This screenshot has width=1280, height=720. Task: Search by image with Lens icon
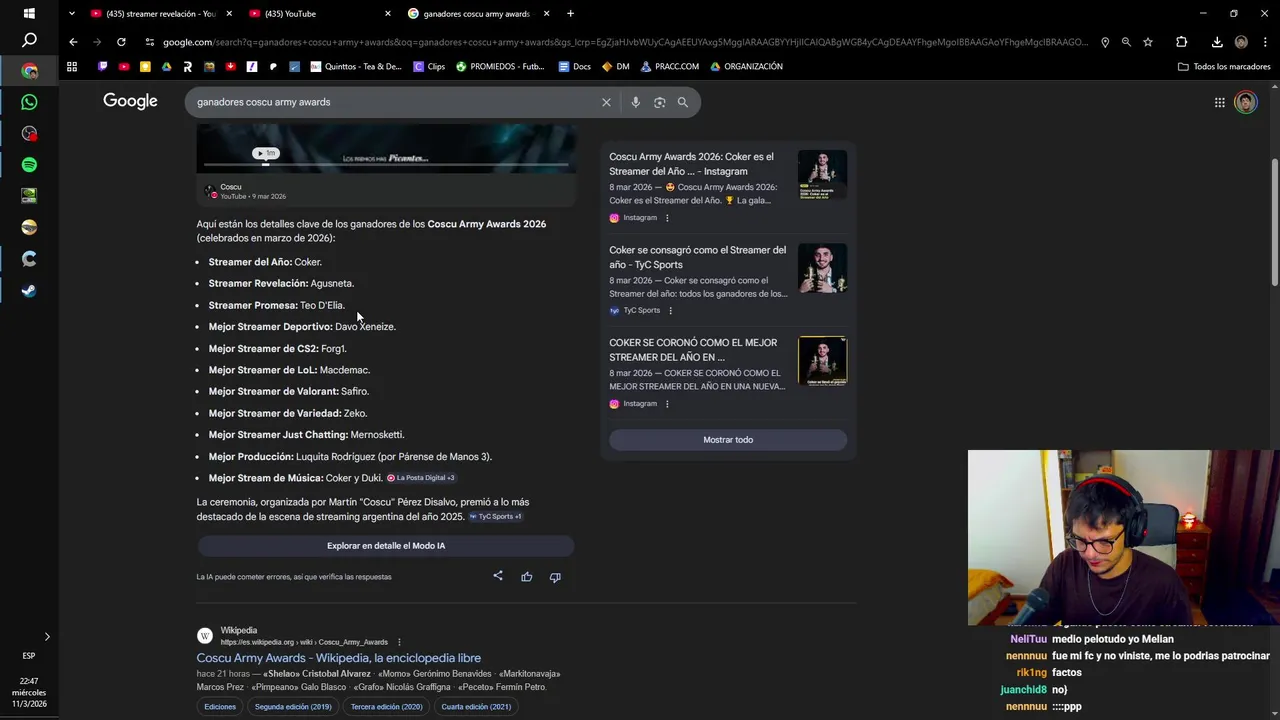coord(659,102)
